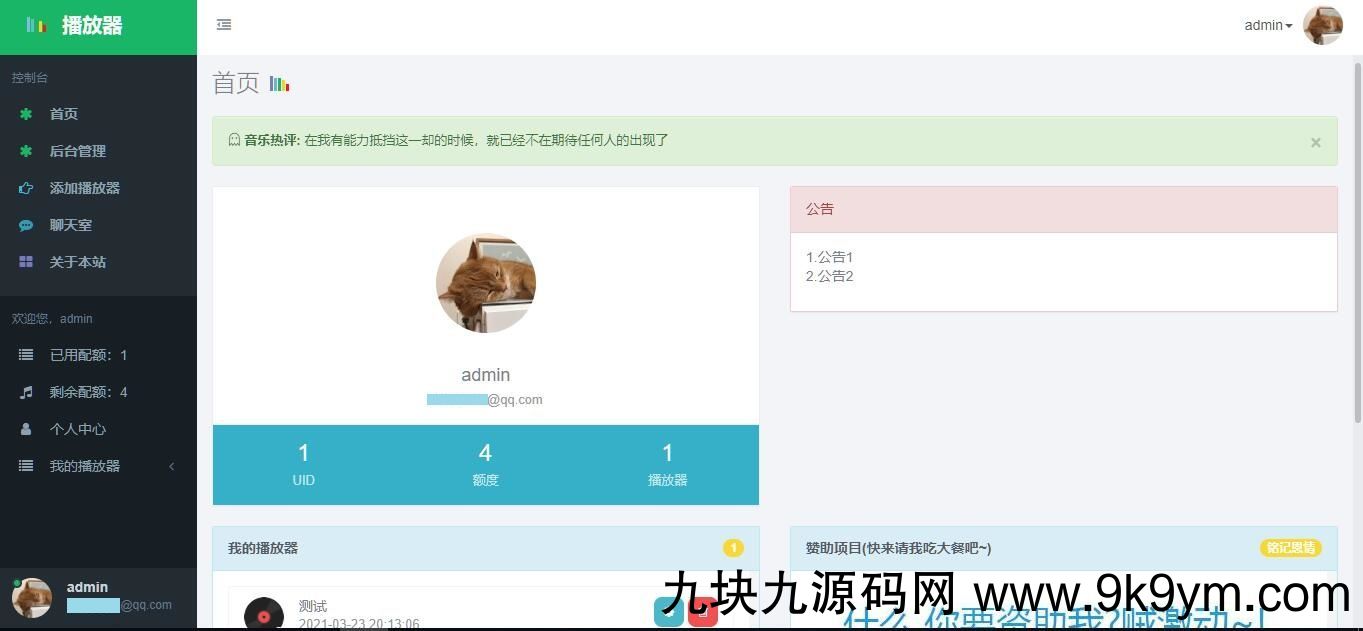
Task: Dismiss the 音乐热评 alert banner
Action: (x=1315, y=142)
